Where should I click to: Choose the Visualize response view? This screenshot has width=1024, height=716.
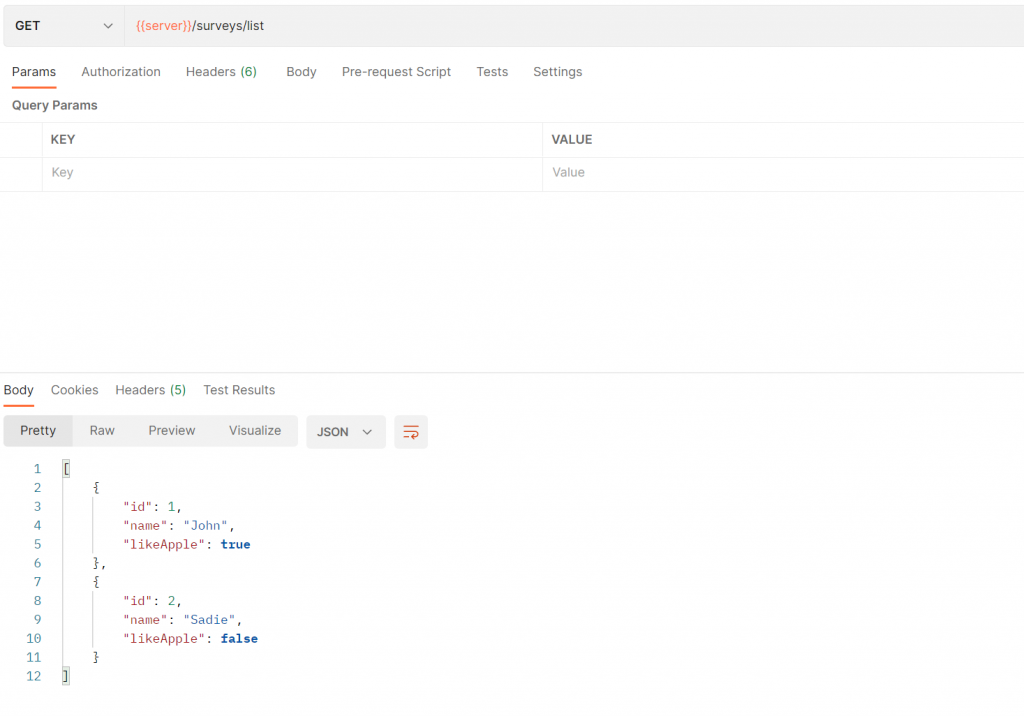pos(255,431)
